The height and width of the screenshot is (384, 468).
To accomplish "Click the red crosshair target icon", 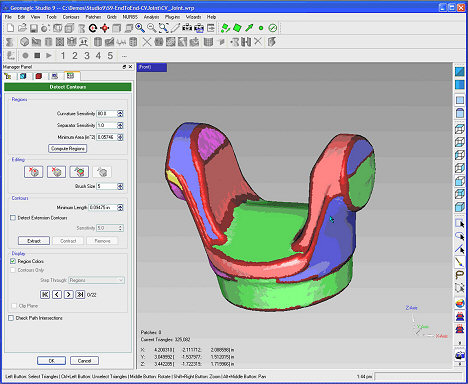I will (x=105, y=28).
